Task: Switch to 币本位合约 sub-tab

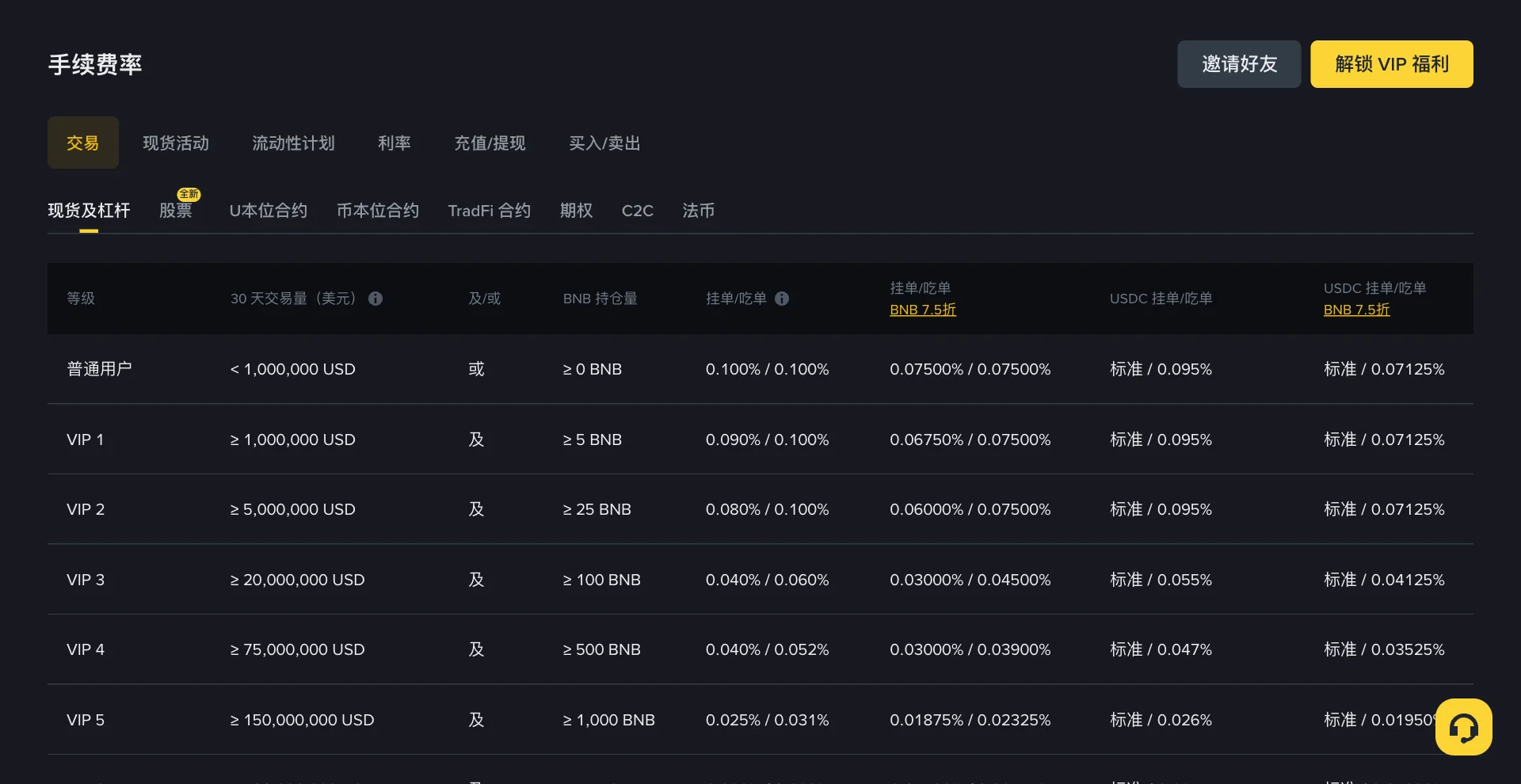Action: [378, 211]
